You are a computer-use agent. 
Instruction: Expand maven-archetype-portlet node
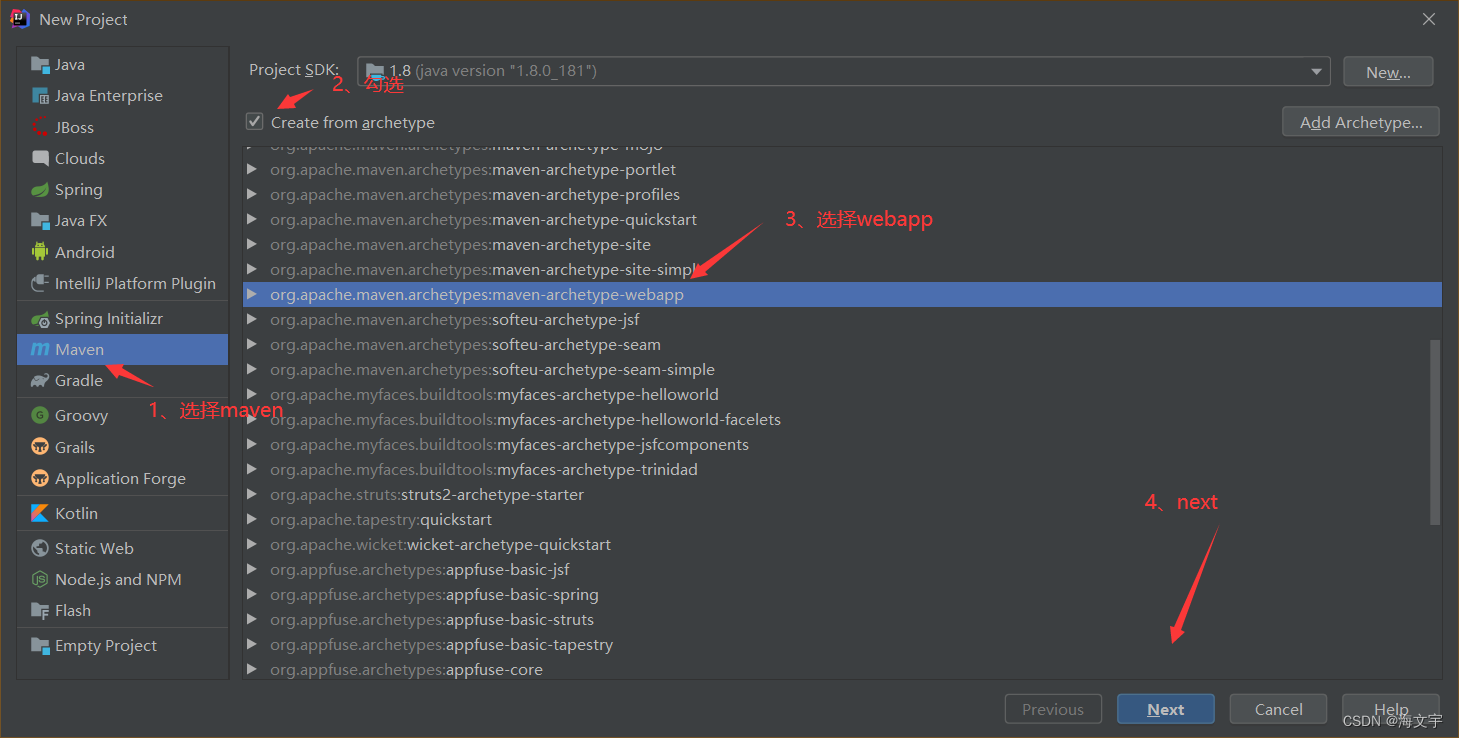[x=252, y=170]
